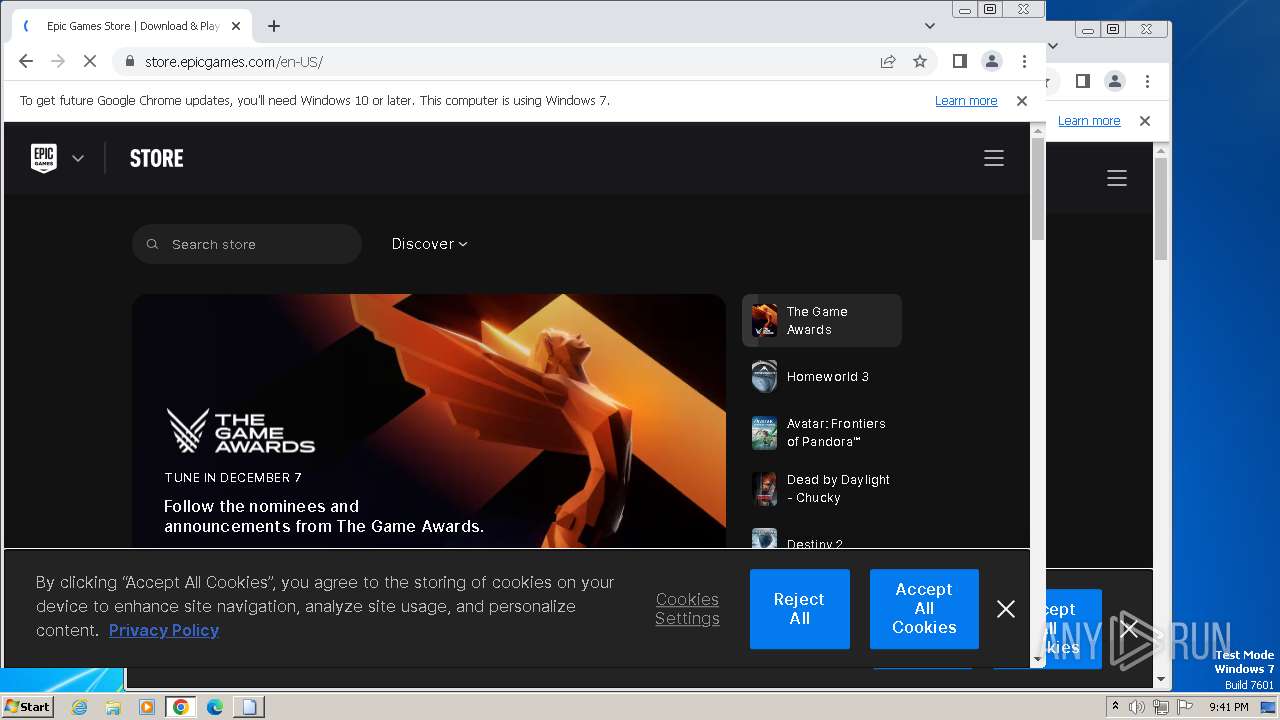
Task: Show hidden tray icons arrow
Action: tap(1115, 707)
